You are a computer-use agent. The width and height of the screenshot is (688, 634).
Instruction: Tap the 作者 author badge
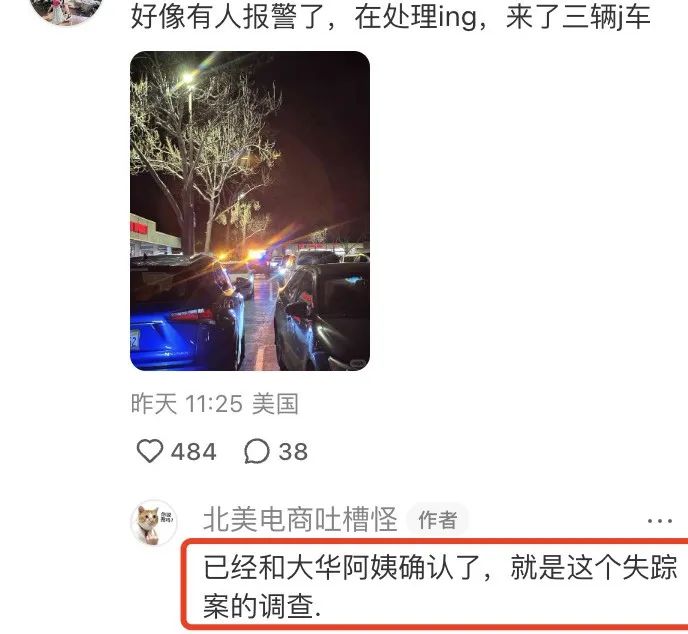click(x=437, y=520)
